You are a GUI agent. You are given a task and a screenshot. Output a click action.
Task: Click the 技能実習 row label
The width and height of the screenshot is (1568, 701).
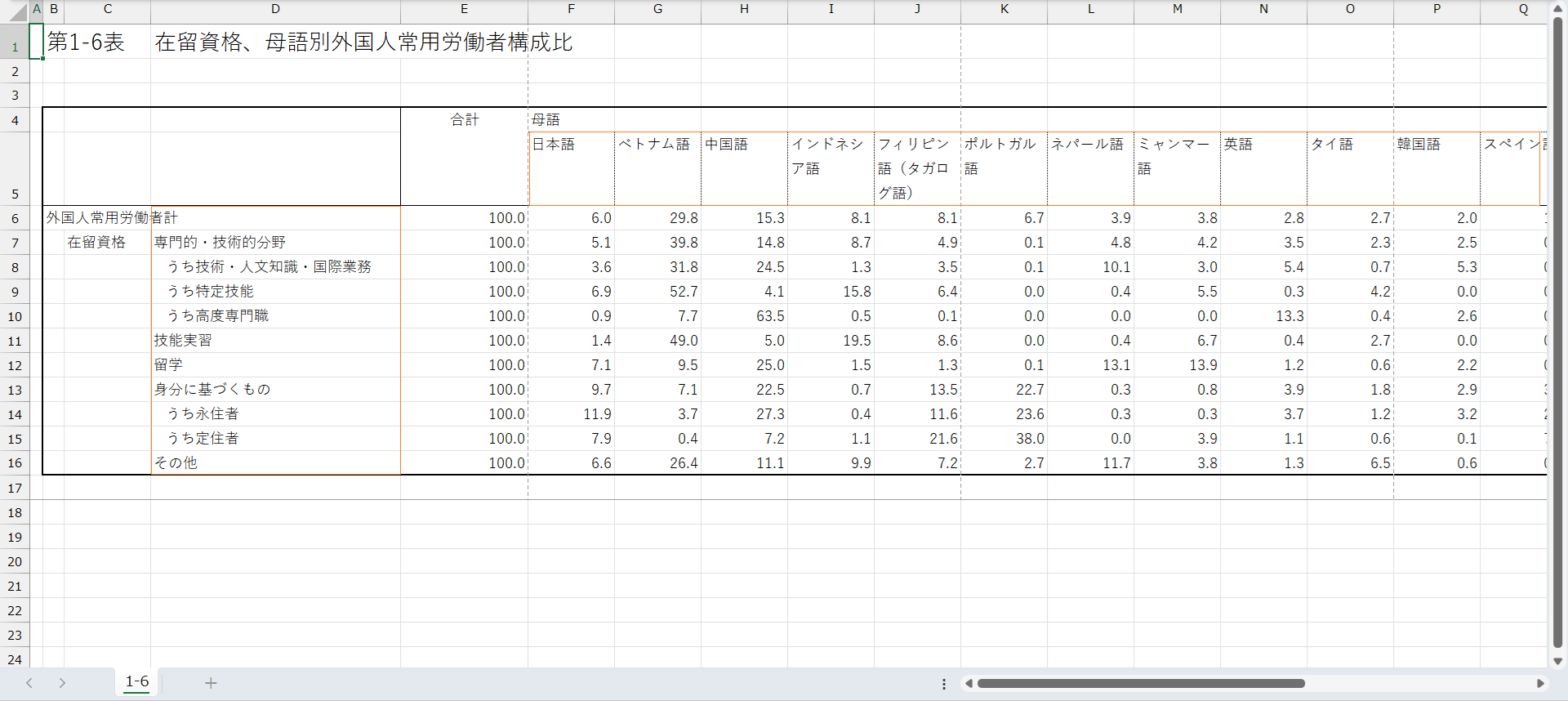tap(183, 341)
